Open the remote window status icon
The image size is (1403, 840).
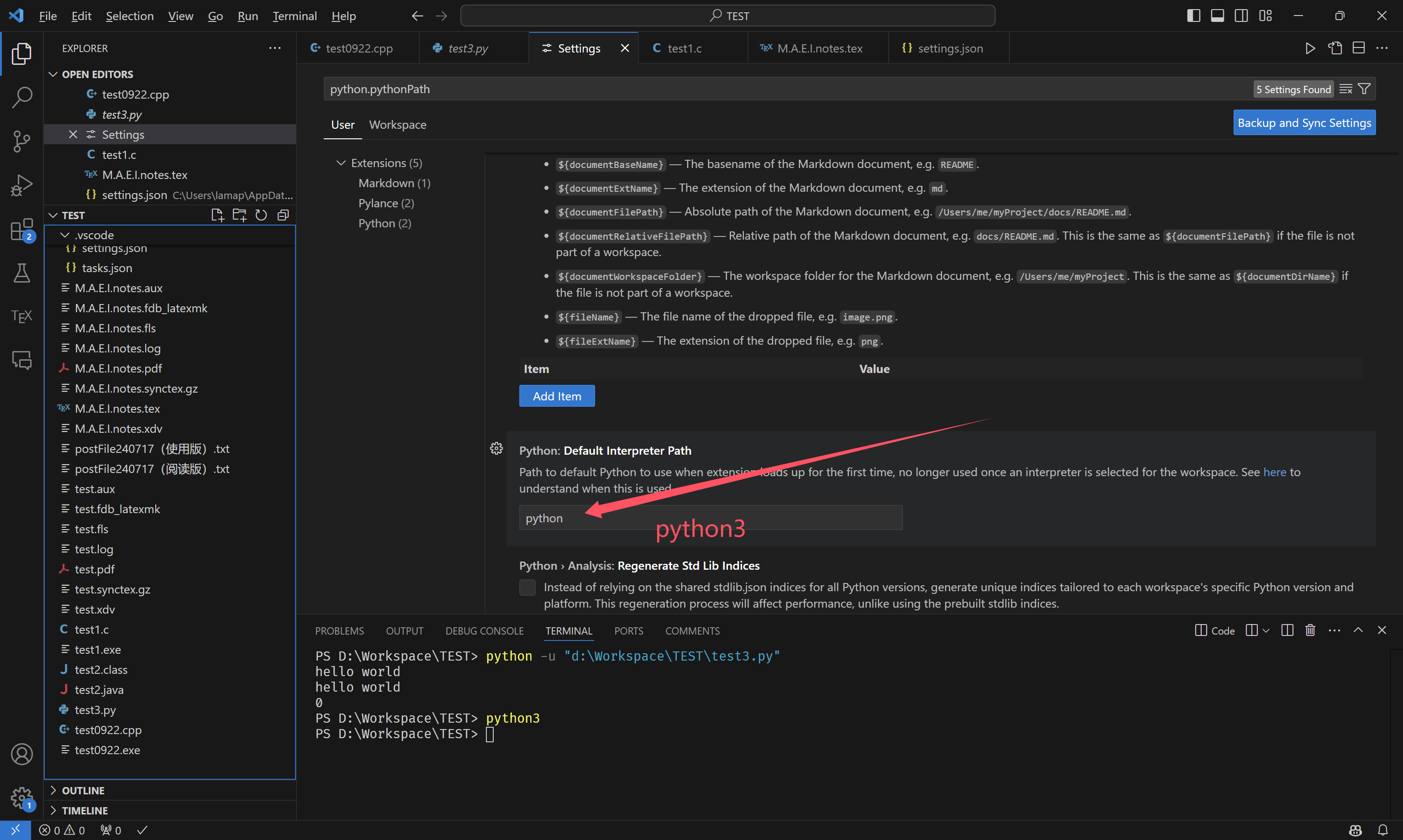[x=15, y=830]
